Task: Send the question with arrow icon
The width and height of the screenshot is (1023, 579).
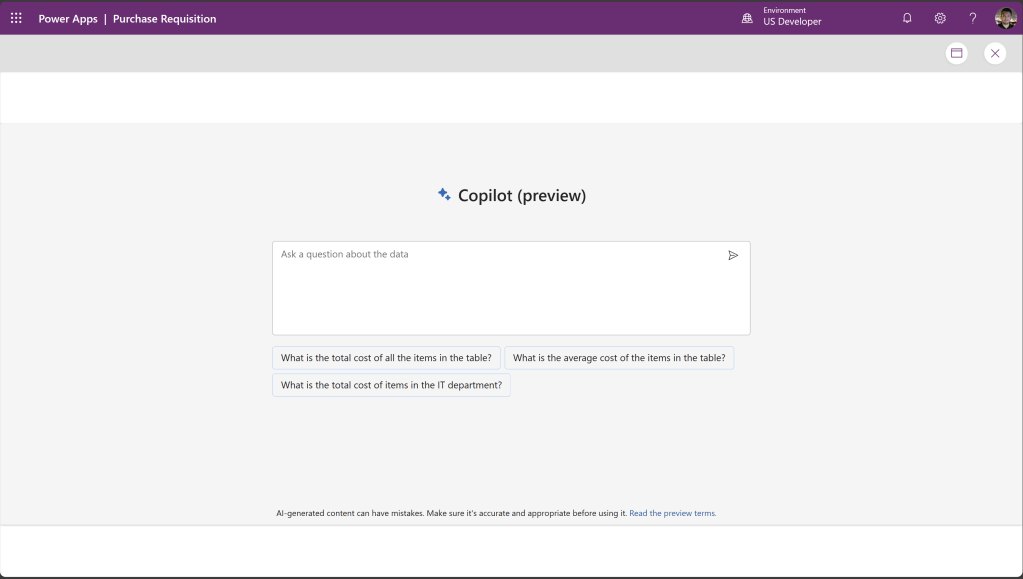Action: tap(733, 255)
